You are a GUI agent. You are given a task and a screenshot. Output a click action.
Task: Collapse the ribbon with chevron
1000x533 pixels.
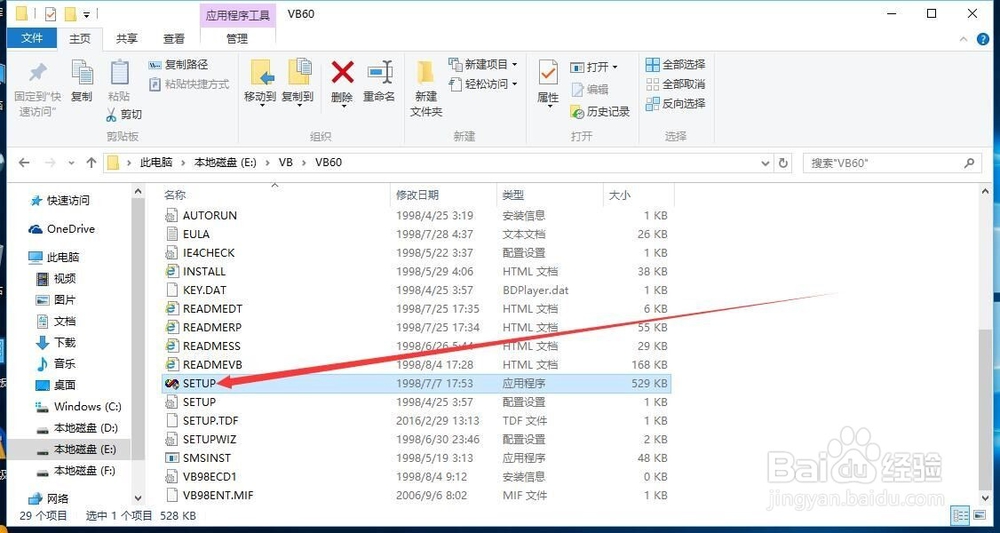[x=964, y=40]
